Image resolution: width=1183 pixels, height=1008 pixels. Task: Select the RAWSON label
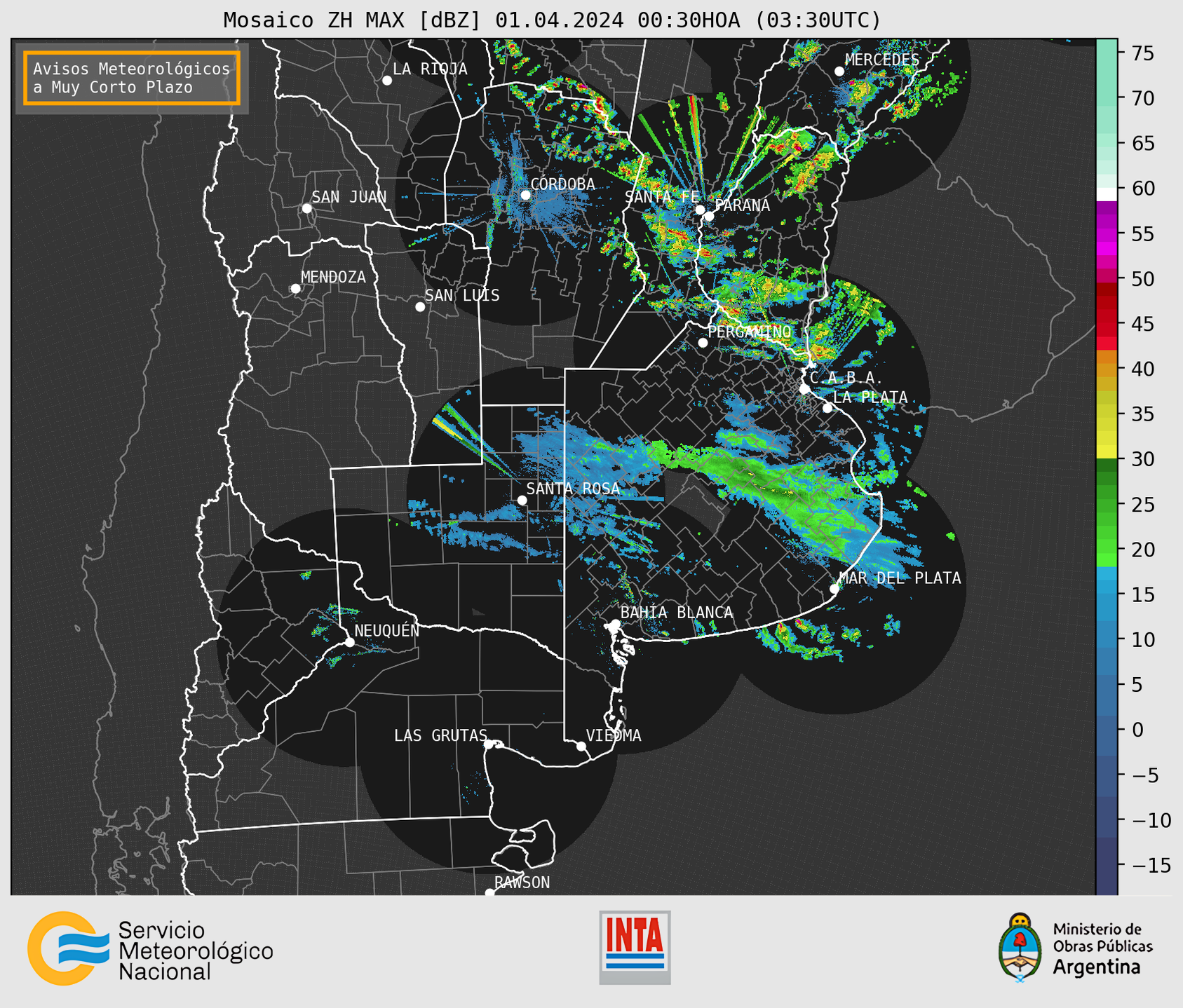[x=522, y=883]
